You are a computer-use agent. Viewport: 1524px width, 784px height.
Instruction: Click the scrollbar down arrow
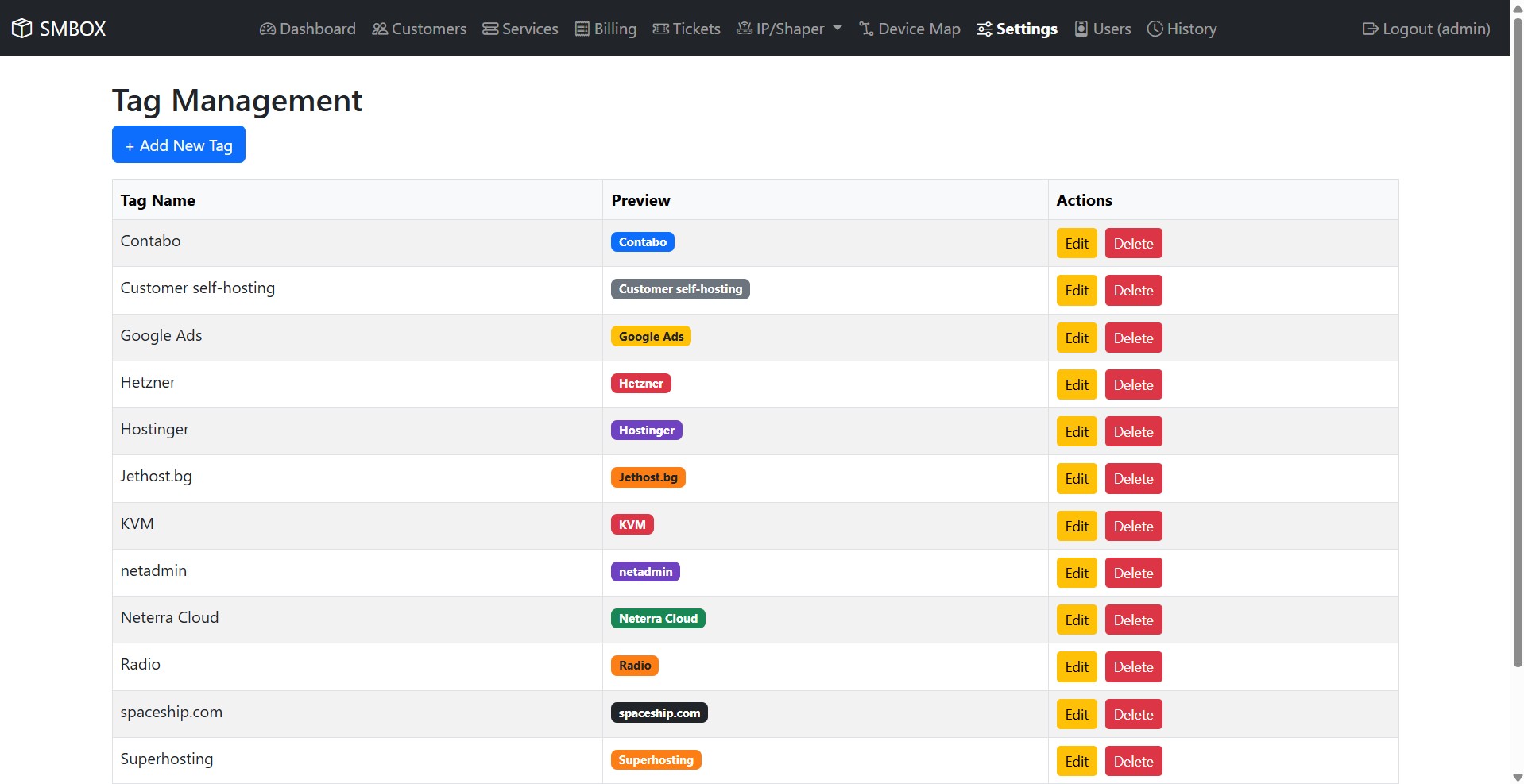pyautogui.click(x=1517, y=777)
